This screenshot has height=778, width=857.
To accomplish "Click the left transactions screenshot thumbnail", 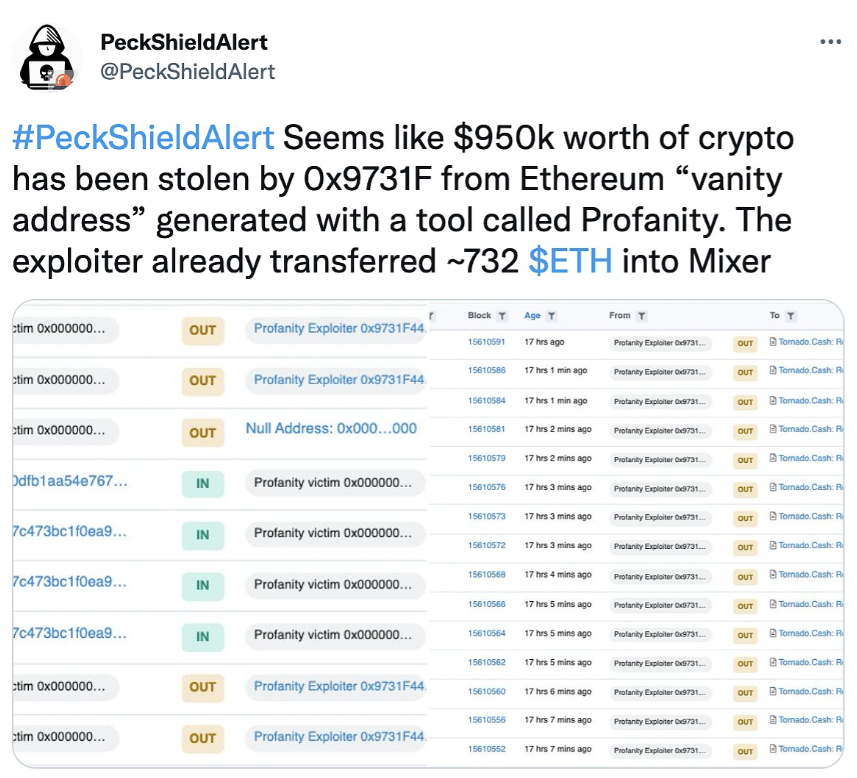I will pos(220,534).
